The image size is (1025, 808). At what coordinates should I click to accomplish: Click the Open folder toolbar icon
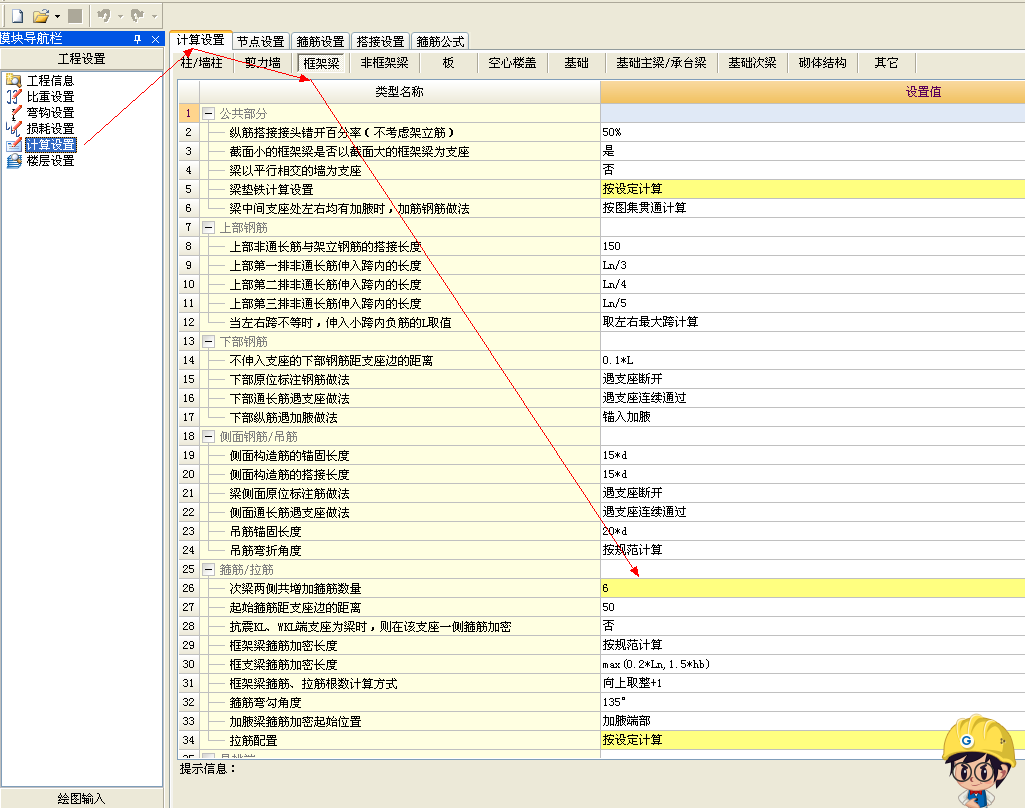tap(41, 16)
